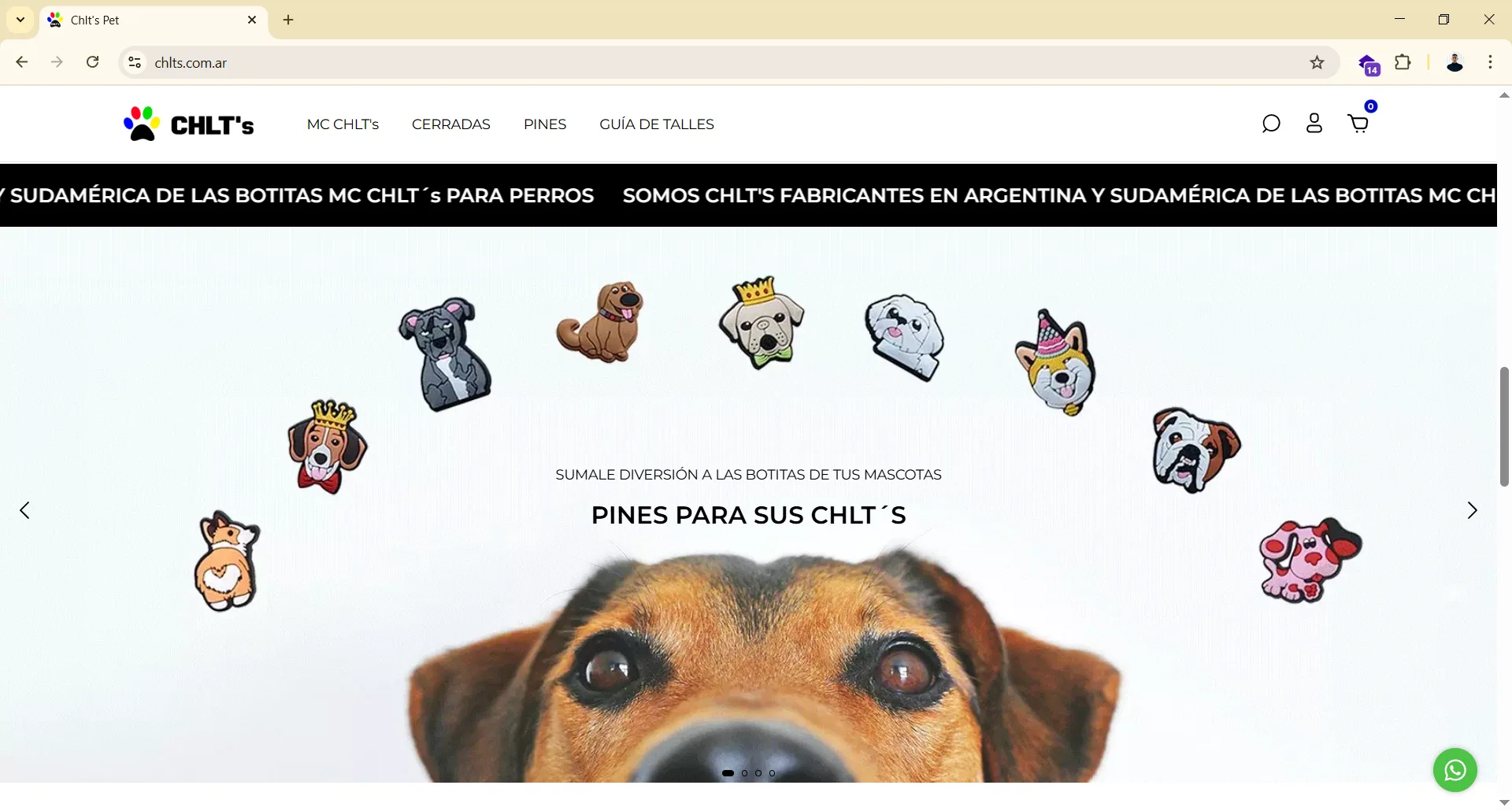The image size is (1512, 811).
Task: Select the third carousel slide dot
Action: coord(758,773)
